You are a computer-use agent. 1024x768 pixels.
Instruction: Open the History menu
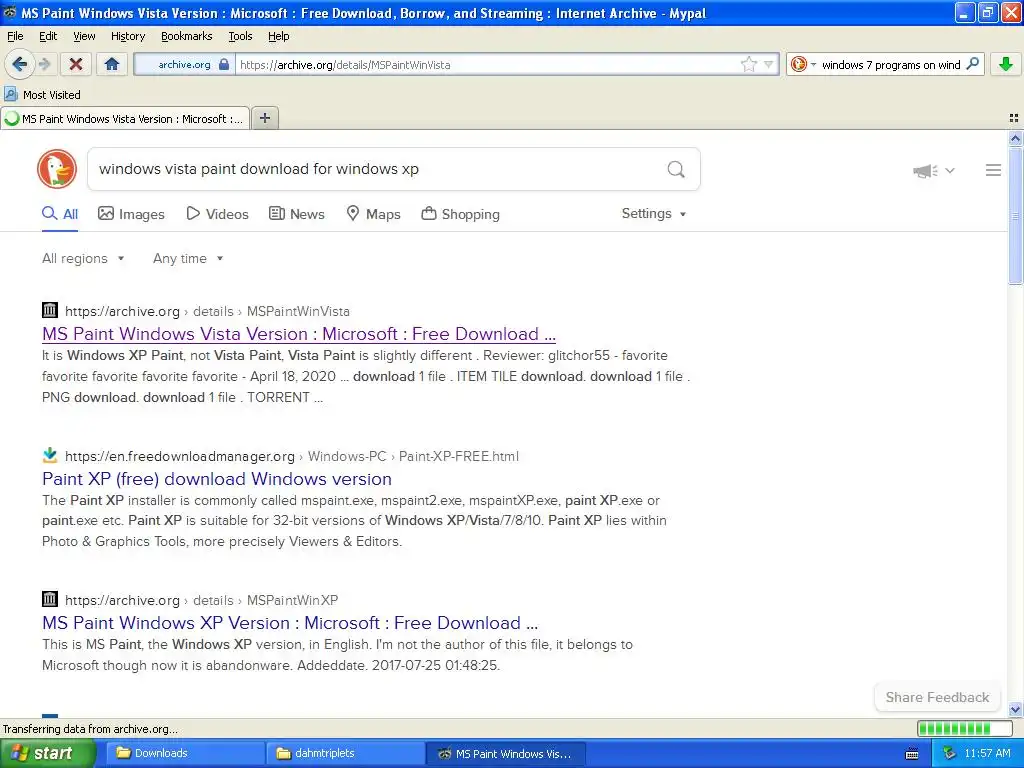[x=127, y=36]
